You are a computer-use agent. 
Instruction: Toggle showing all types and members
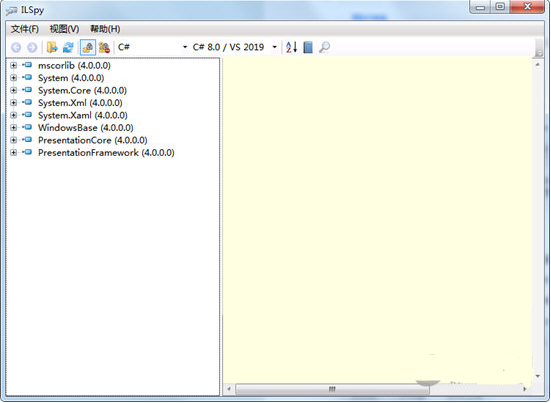[x=104, y=47]
